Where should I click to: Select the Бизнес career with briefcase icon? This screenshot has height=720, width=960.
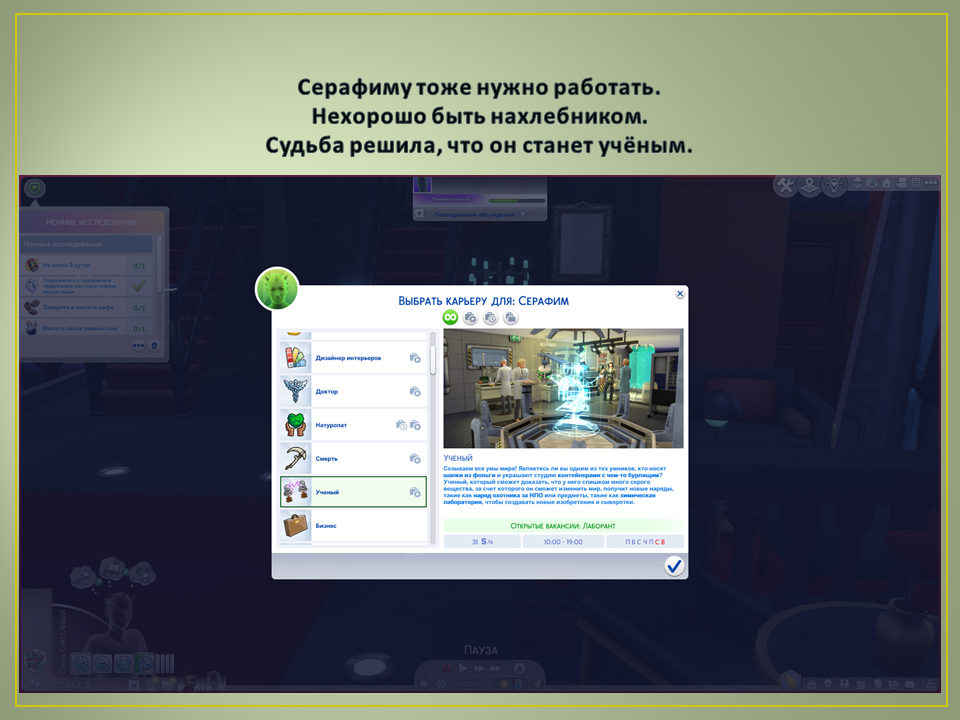[x=353, y=525]
